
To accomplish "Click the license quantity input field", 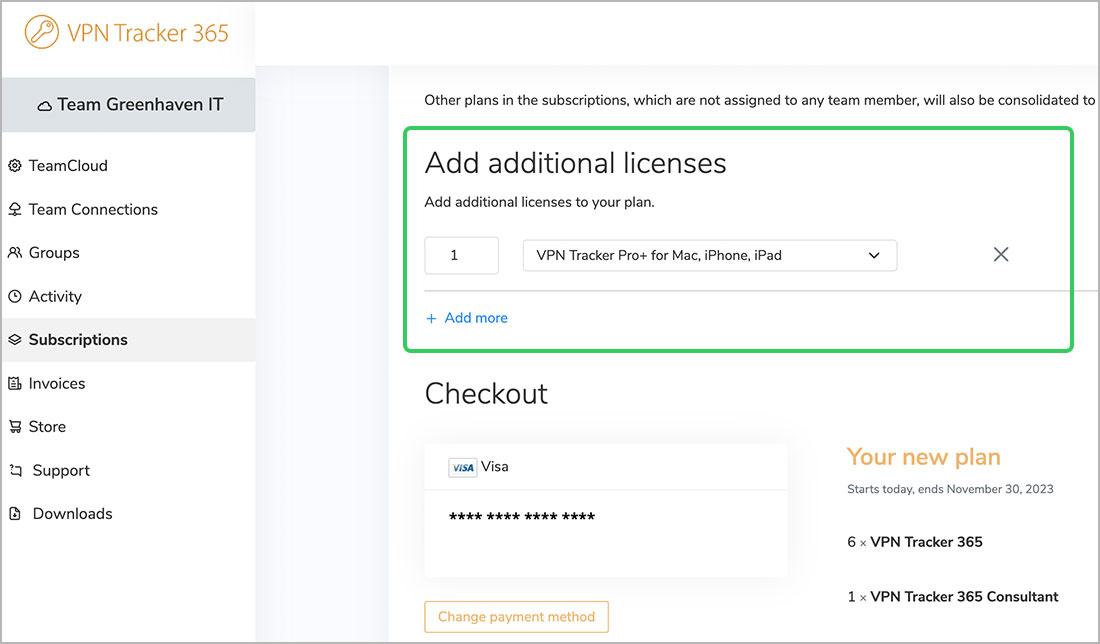I will pos(461,255).
